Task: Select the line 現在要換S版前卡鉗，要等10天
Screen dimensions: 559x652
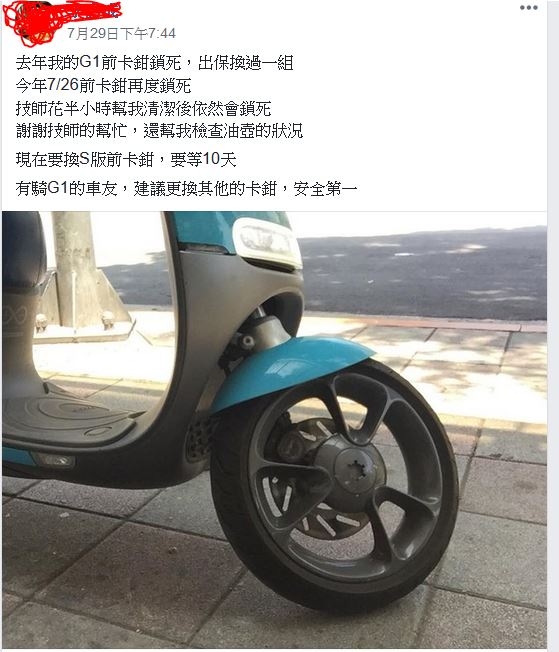Action: 126,159
